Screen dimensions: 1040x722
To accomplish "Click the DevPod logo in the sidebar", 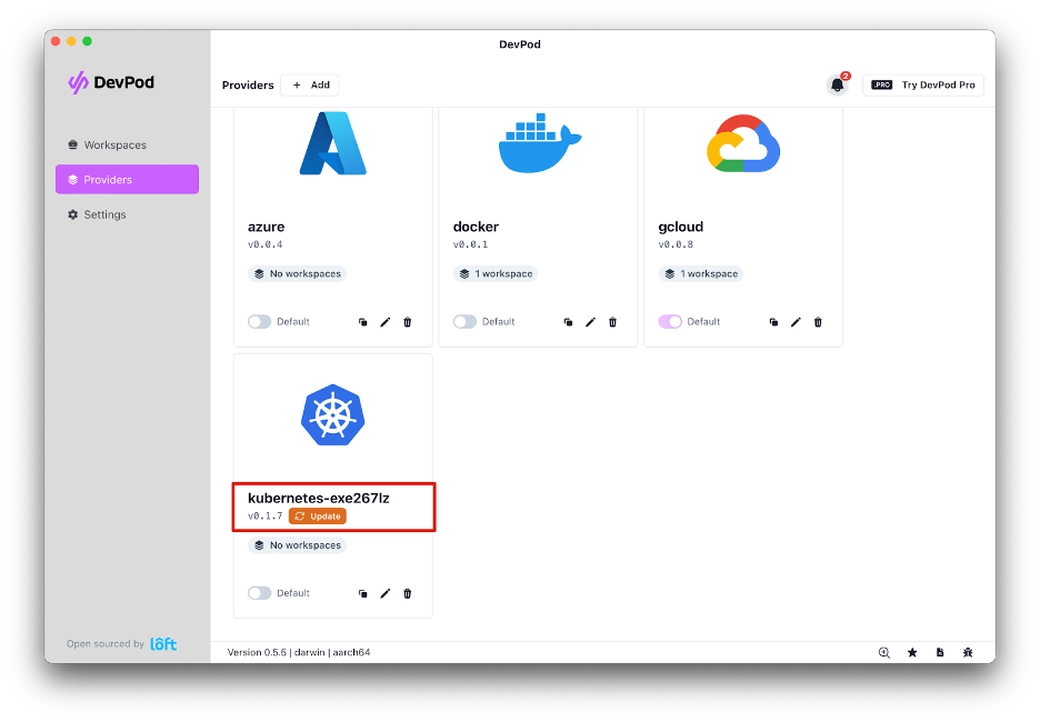I will pyautogui.click(x=111, y=82).
